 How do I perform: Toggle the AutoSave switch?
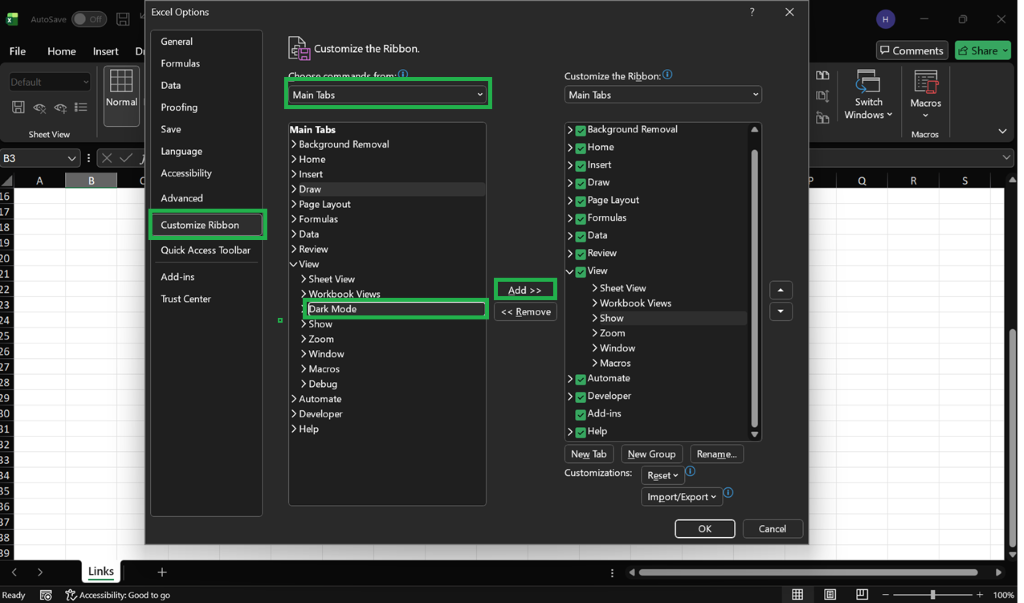89,19
